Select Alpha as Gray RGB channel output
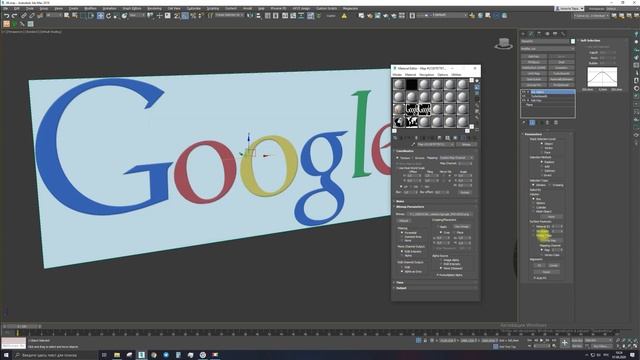 tap(402, 271)
